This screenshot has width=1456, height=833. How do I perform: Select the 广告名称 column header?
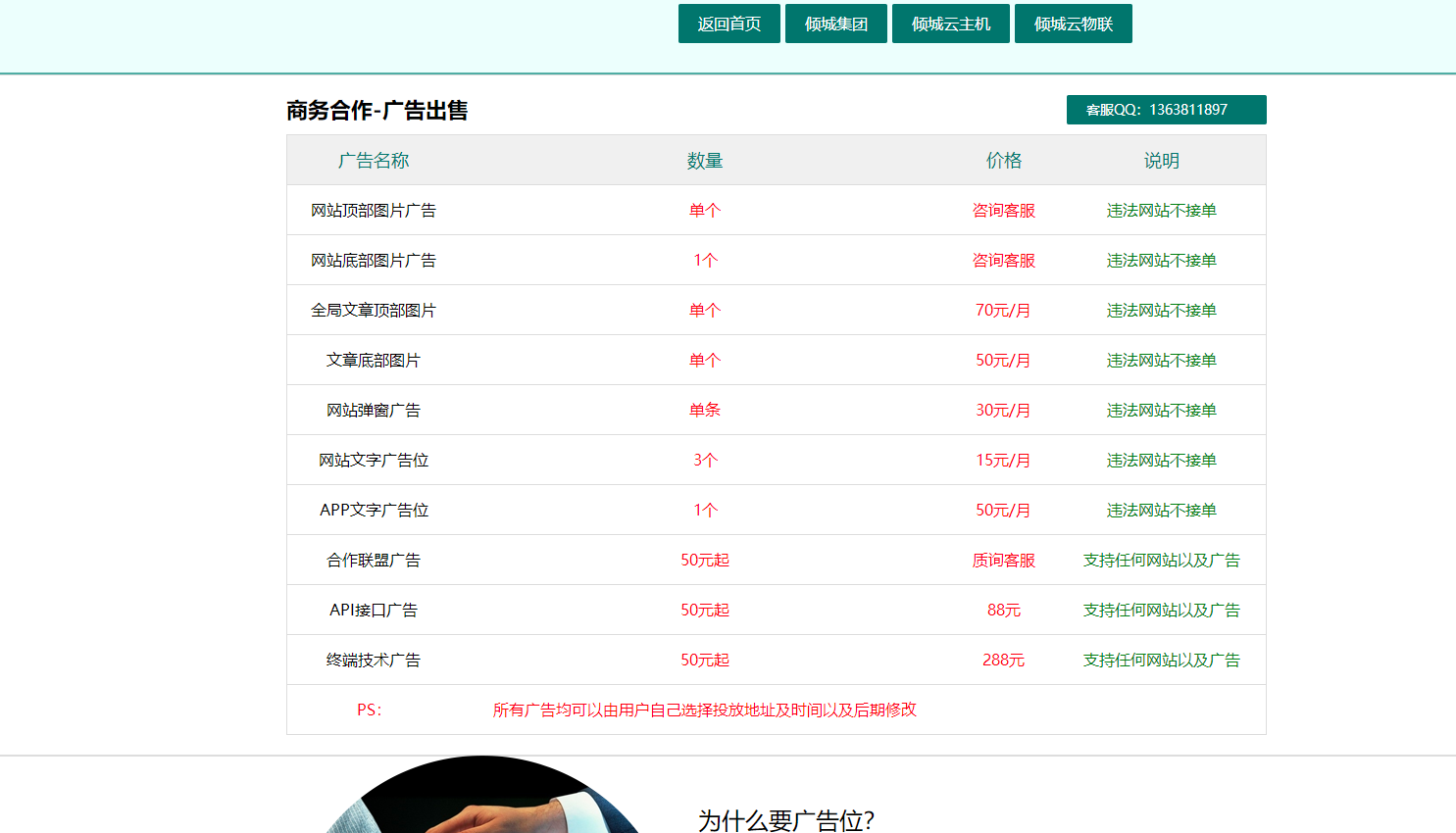point(374,161)
